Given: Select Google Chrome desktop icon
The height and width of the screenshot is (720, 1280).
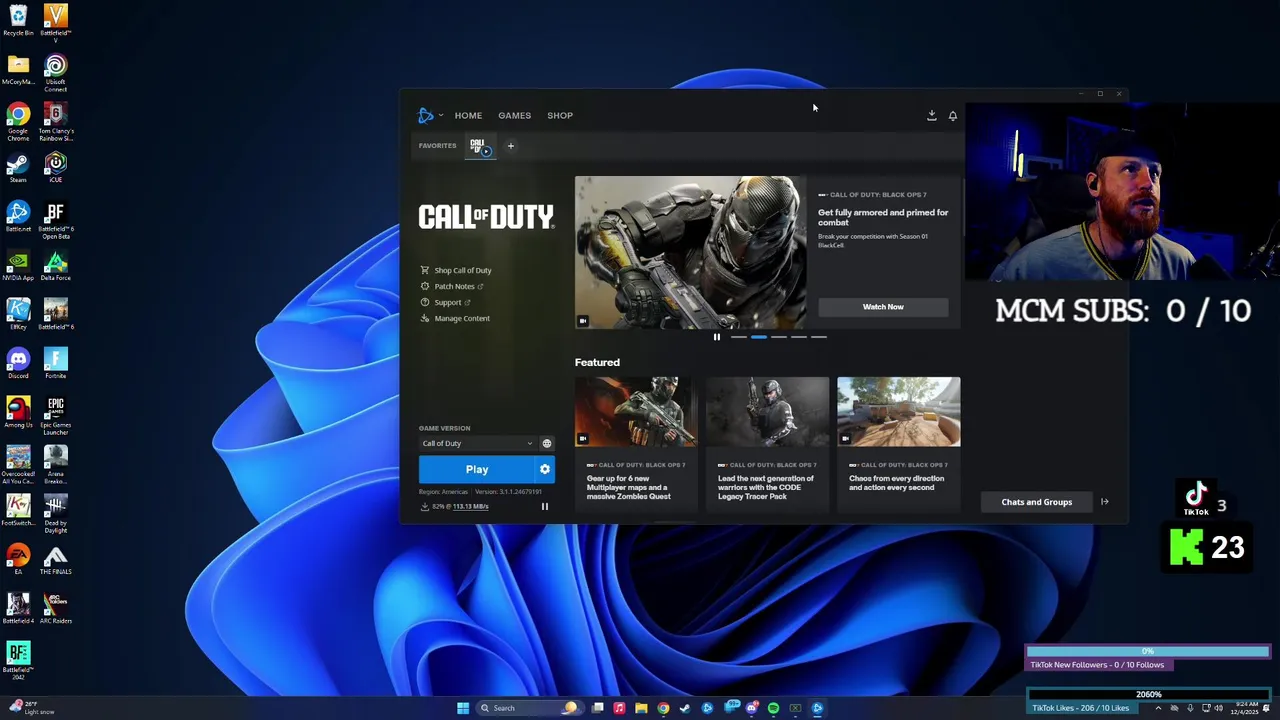Looking at the screenshot, I should click(18, 121).
